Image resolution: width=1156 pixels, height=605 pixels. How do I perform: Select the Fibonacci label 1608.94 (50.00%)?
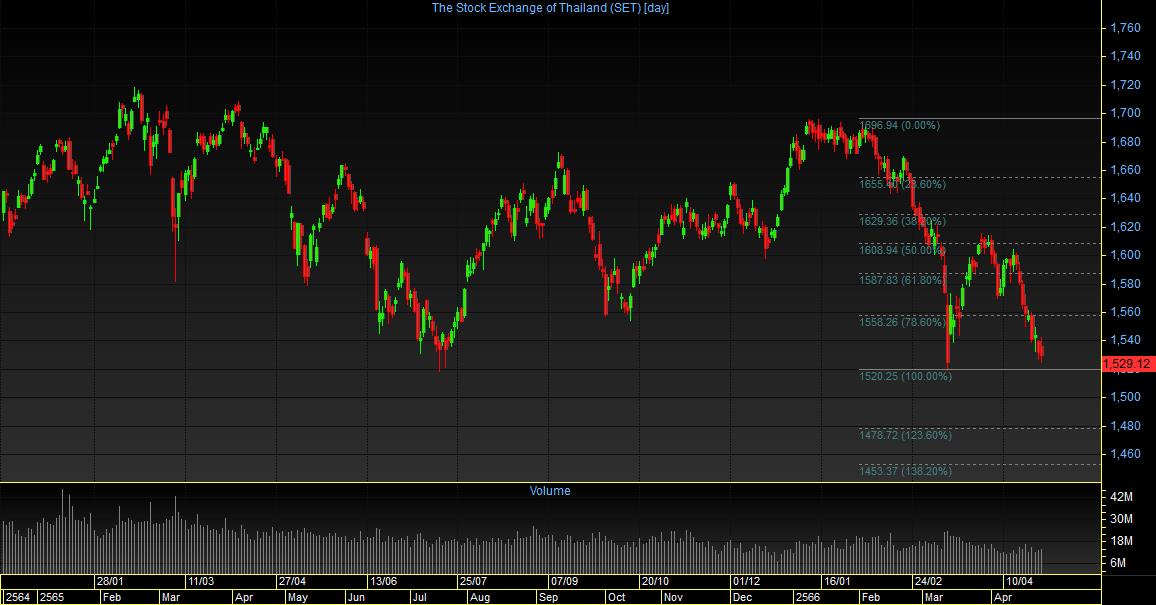point(902,251)
